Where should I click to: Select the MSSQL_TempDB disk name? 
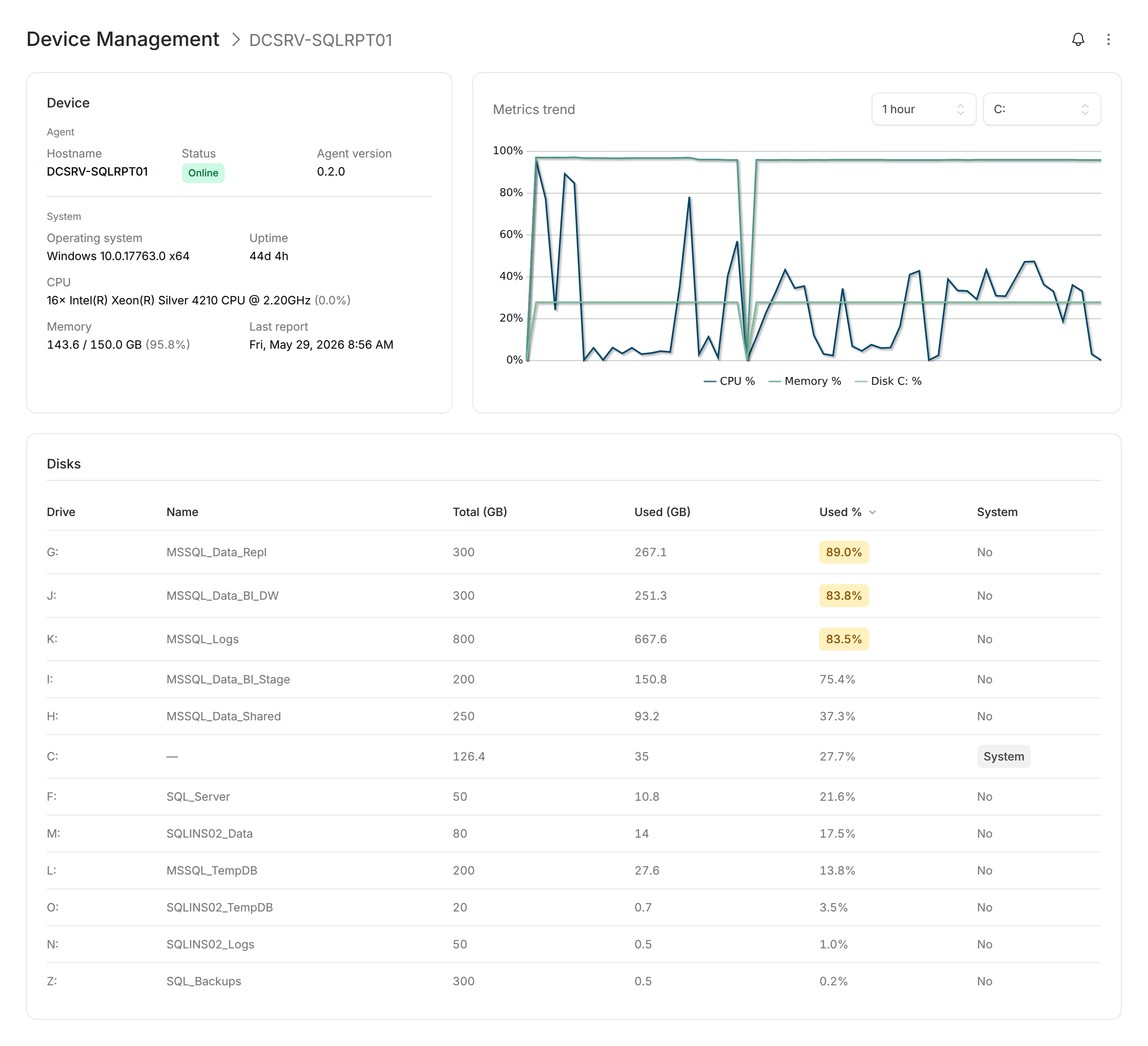tap(212, 870)
